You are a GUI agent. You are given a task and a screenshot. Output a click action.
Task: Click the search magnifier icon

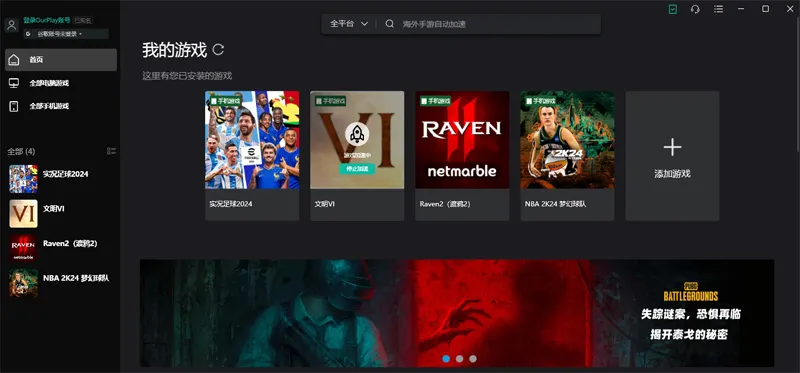coord(390,23)
